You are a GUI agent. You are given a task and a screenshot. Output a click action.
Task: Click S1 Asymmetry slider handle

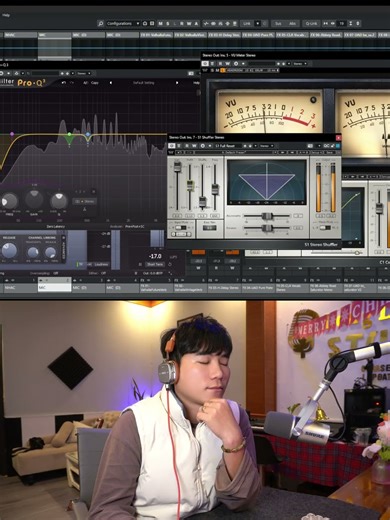[x=267, y=216]
